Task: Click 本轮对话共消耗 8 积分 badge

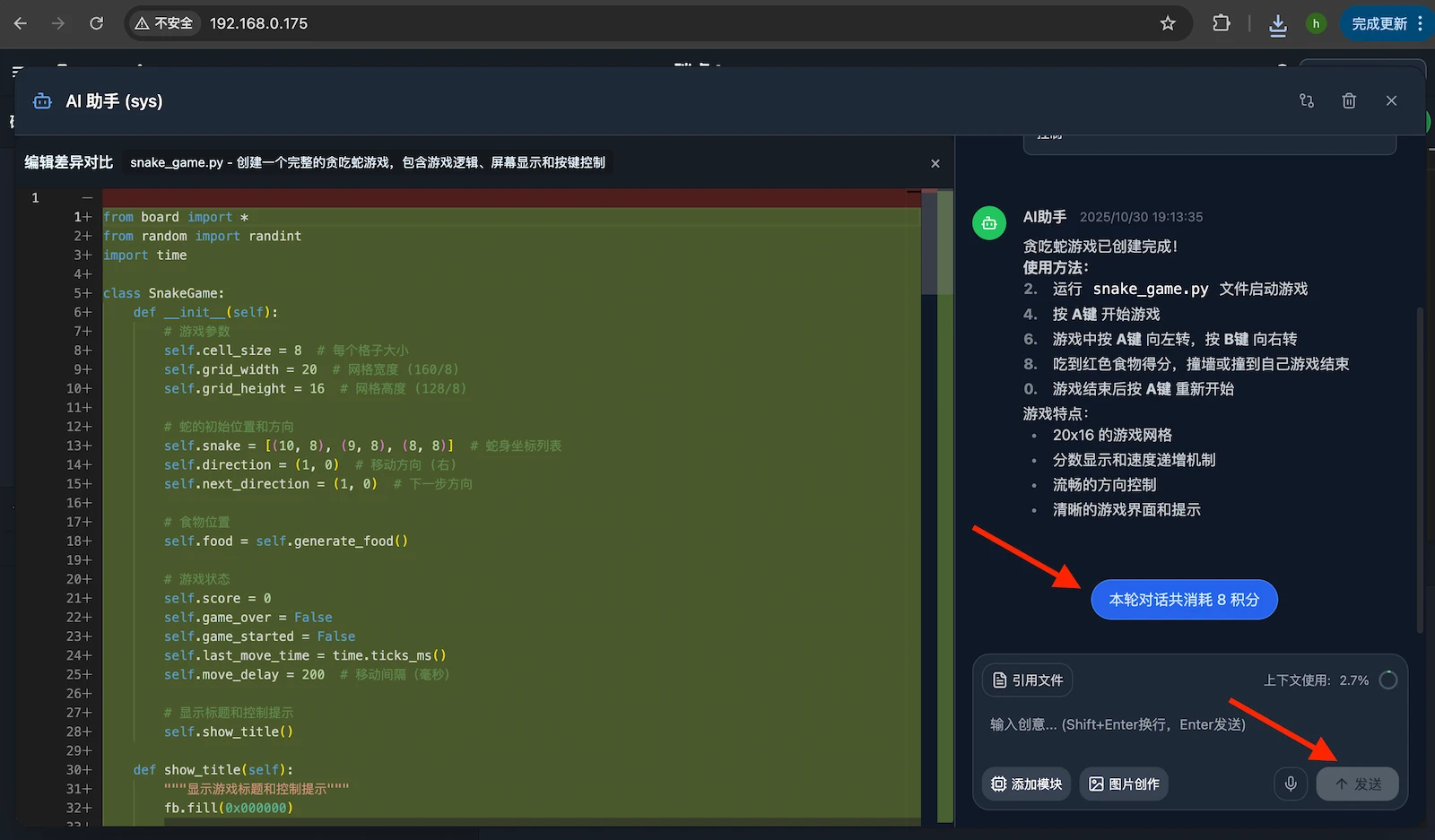Action: tap(1184, 599)
